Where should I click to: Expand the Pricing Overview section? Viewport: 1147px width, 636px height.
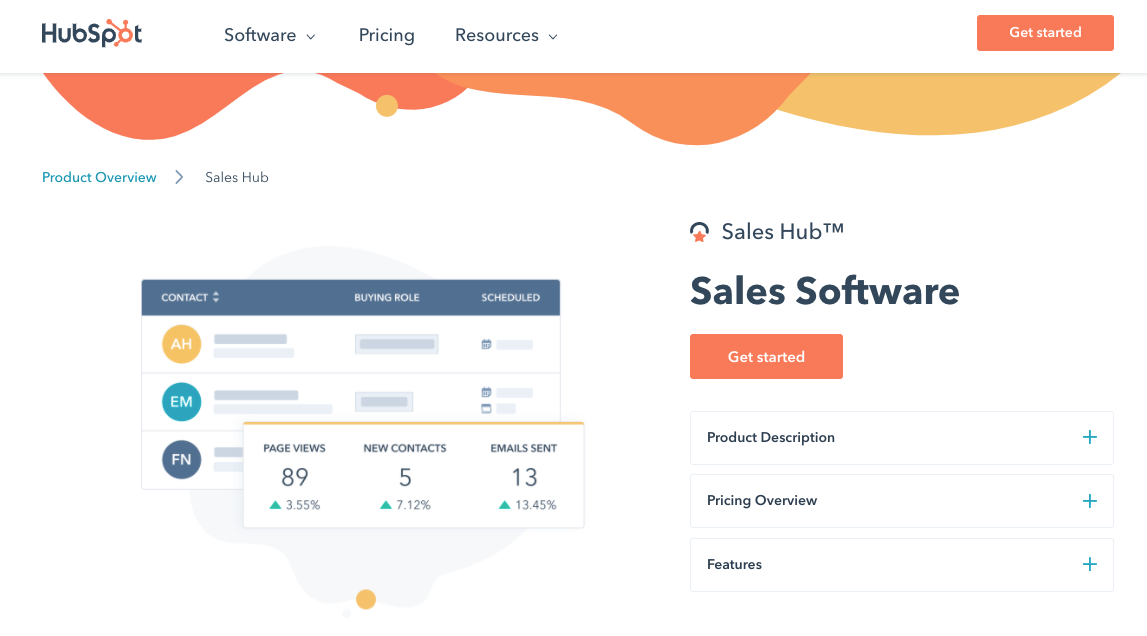(x=901, y=501)
